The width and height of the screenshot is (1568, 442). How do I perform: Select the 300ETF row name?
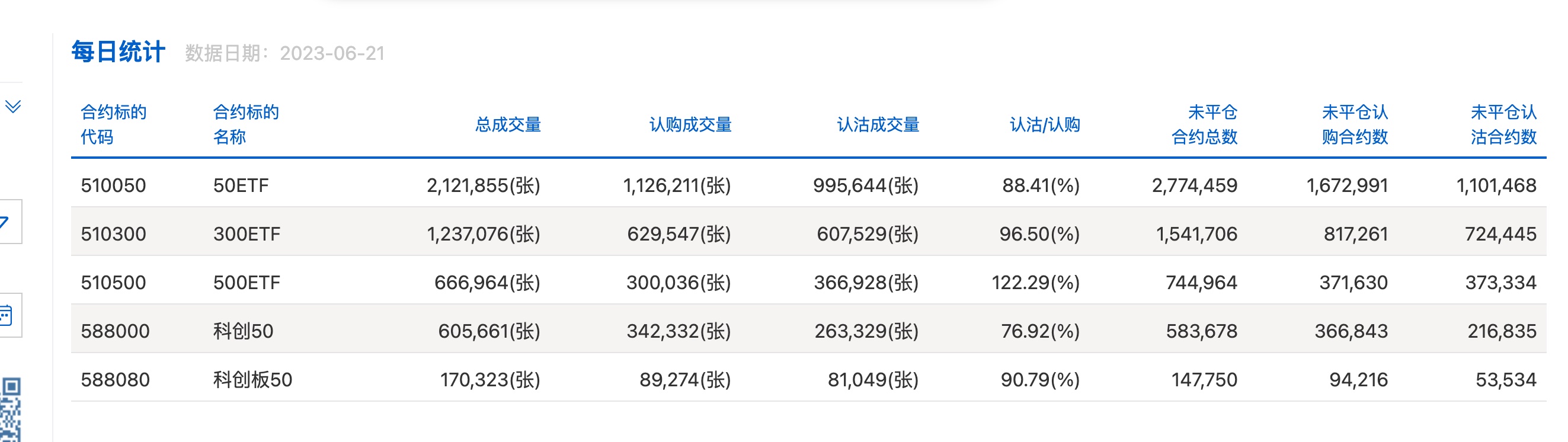coord(247,235)
